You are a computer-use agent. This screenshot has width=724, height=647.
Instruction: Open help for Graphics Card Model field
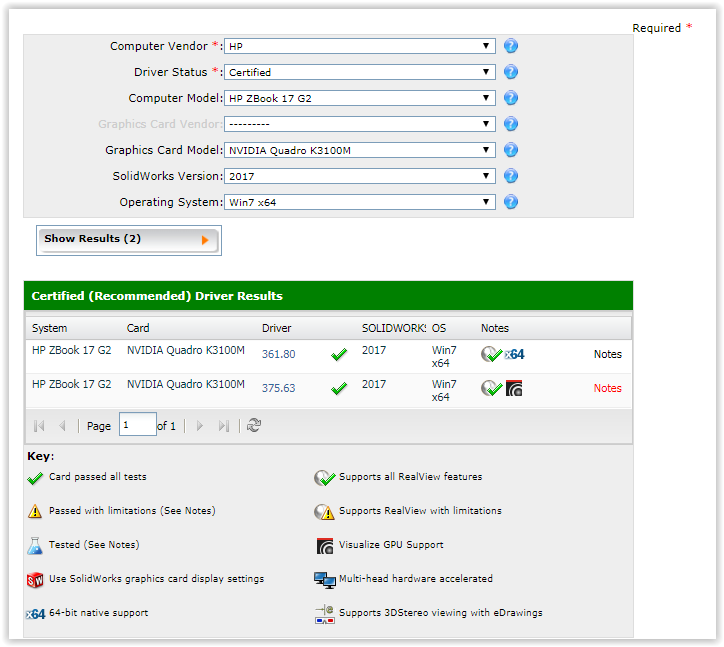pos(511,150)
